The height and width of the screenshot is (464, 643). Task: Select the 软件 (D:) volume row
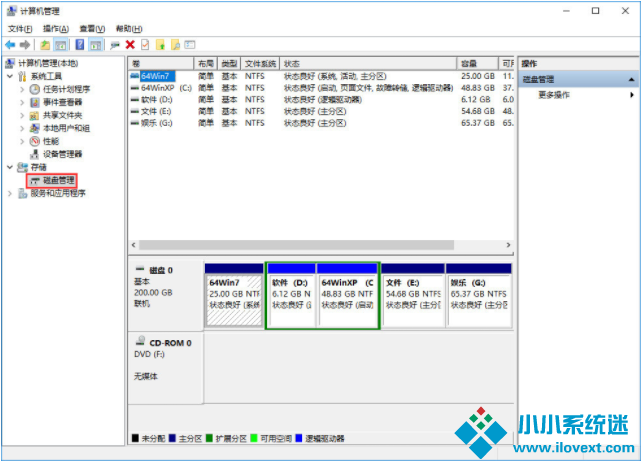click(321, 100)
